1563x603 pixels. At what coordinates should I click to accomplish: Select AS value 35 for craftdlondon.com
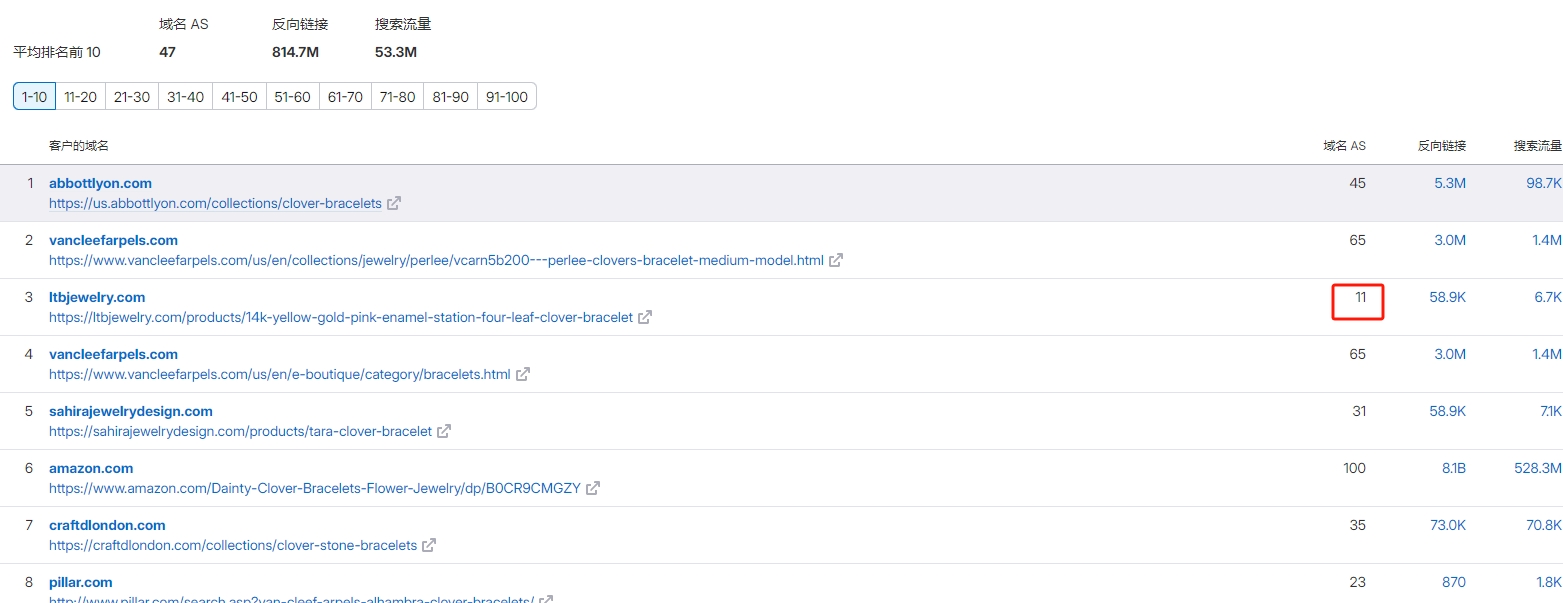(1357, 525)
